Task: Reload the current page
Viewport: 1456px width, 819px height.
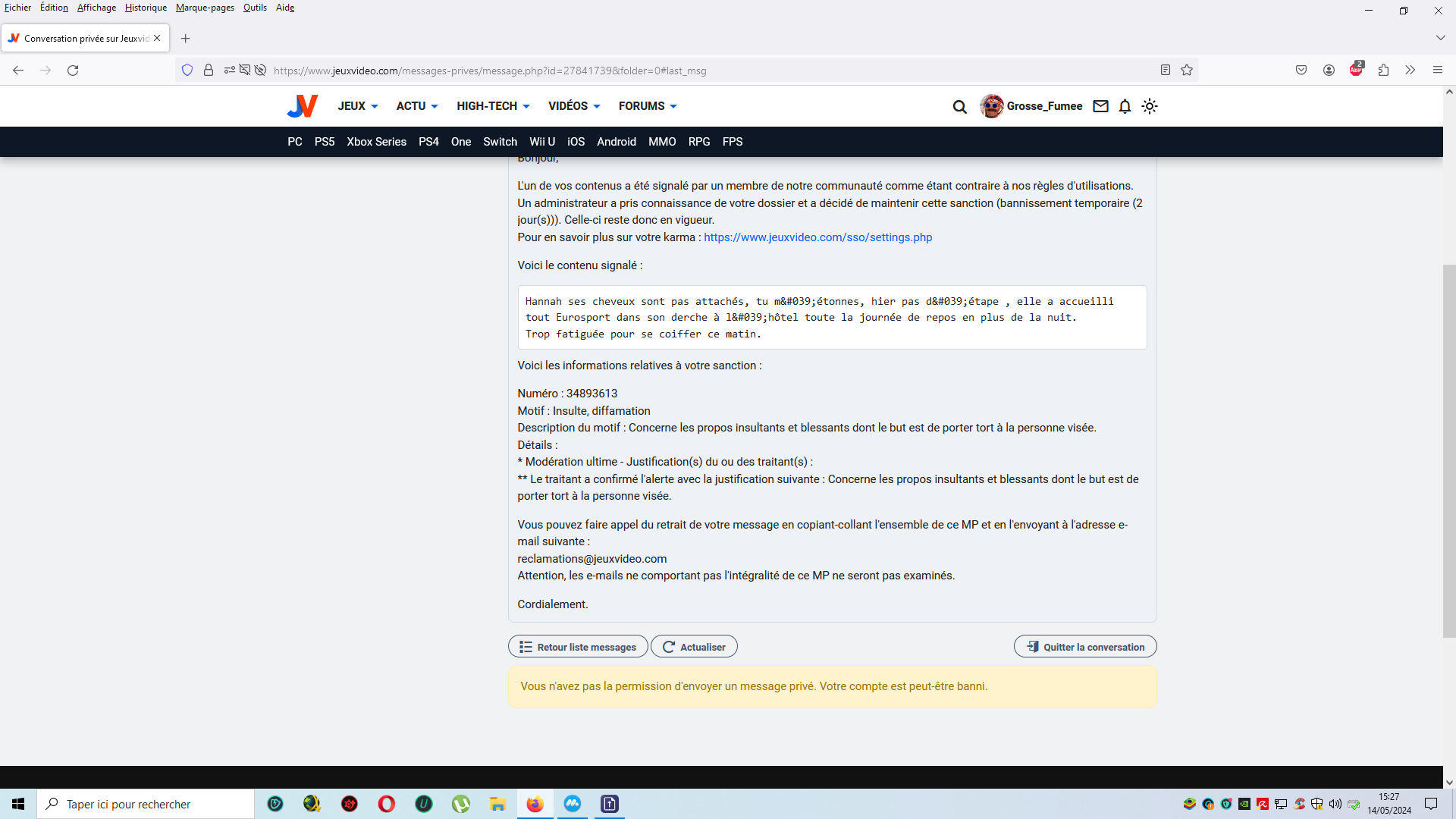Action: click(x=73, y=71)
